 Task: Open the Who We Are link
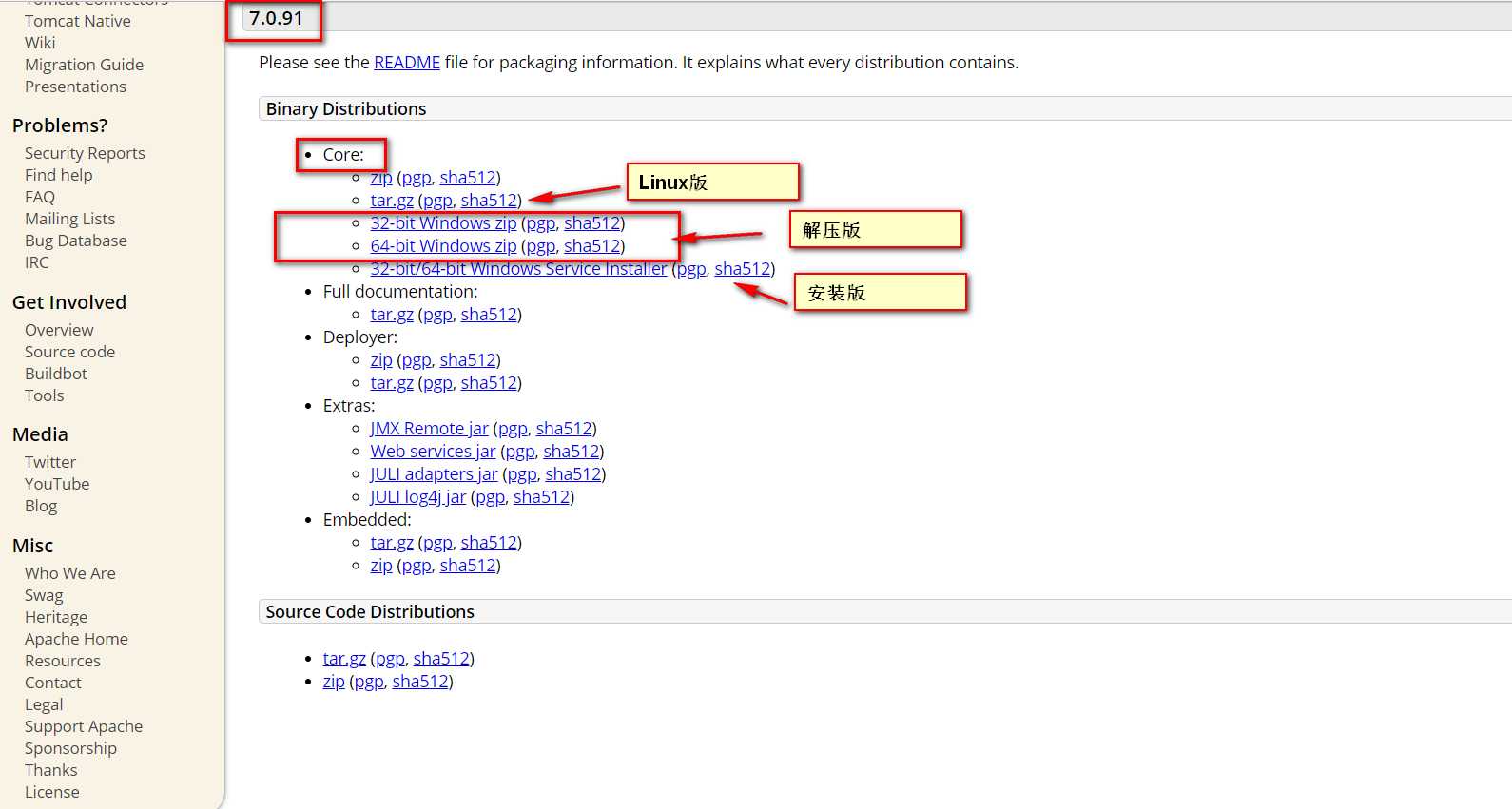pyautogui.click(x=69, y=573)
